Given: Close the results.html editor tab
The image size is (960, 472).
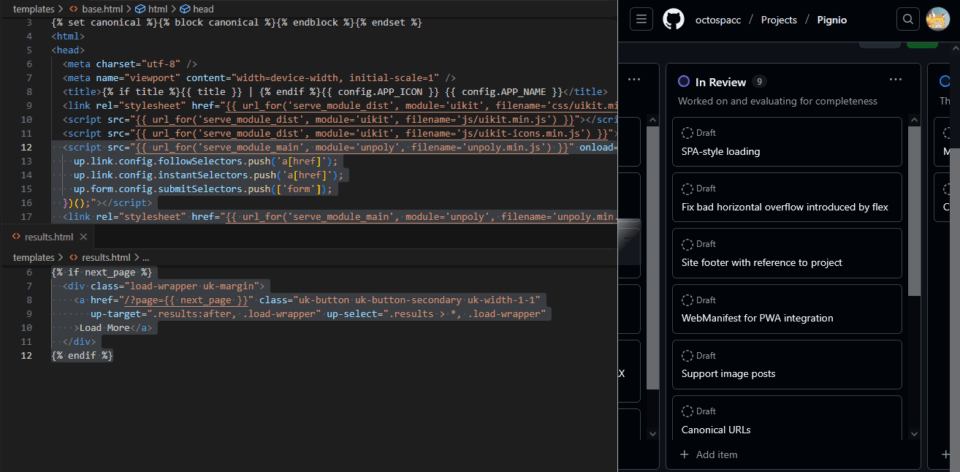Looking at the screenshot, I should coord(84,237).
